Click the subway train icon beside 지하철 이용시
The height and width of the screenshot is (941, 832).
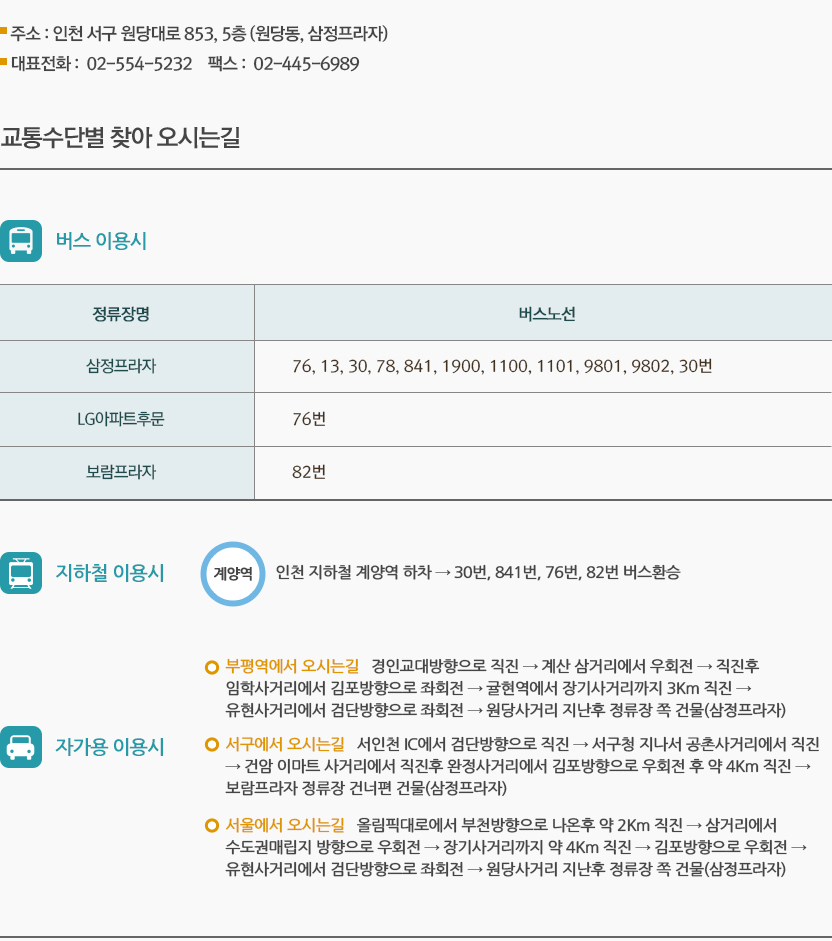point(21,573)
